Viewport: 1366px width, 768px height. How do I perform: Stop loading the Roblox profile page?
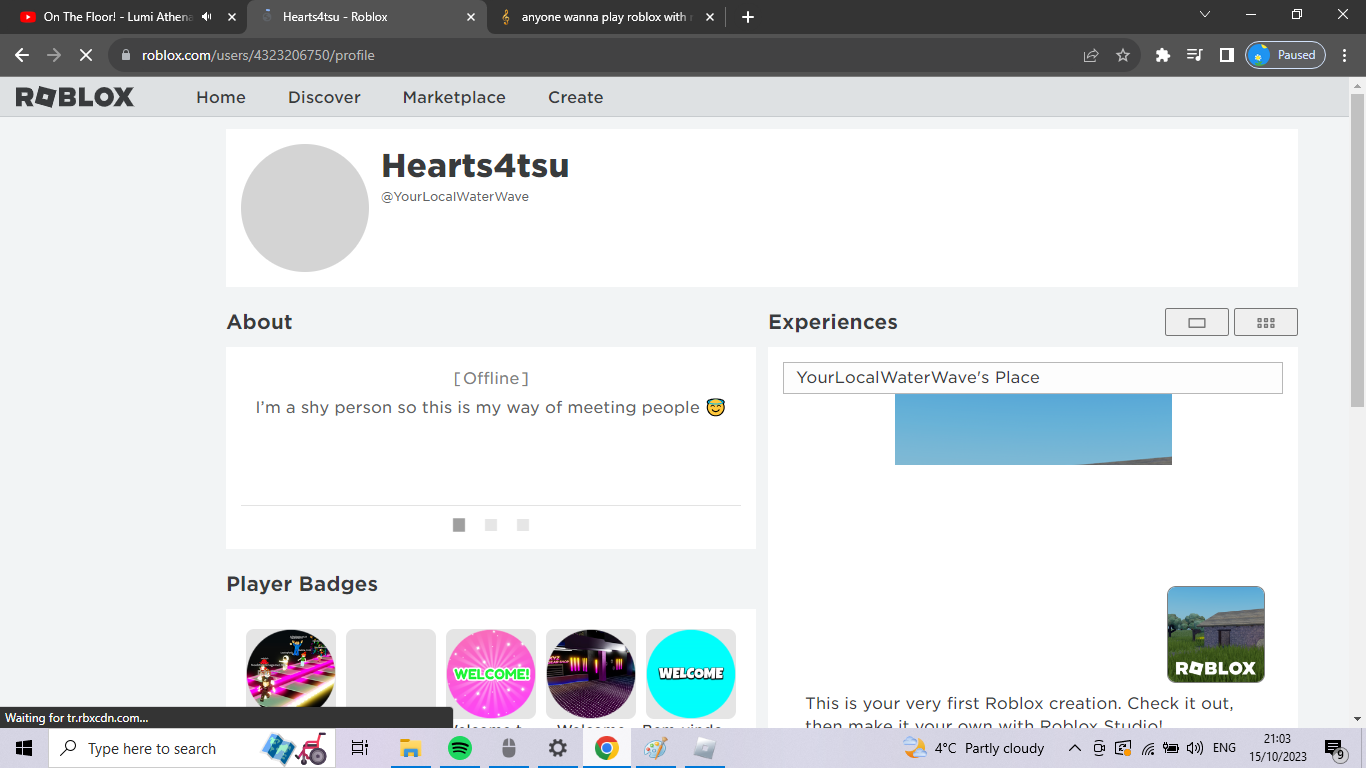(85, 55)
